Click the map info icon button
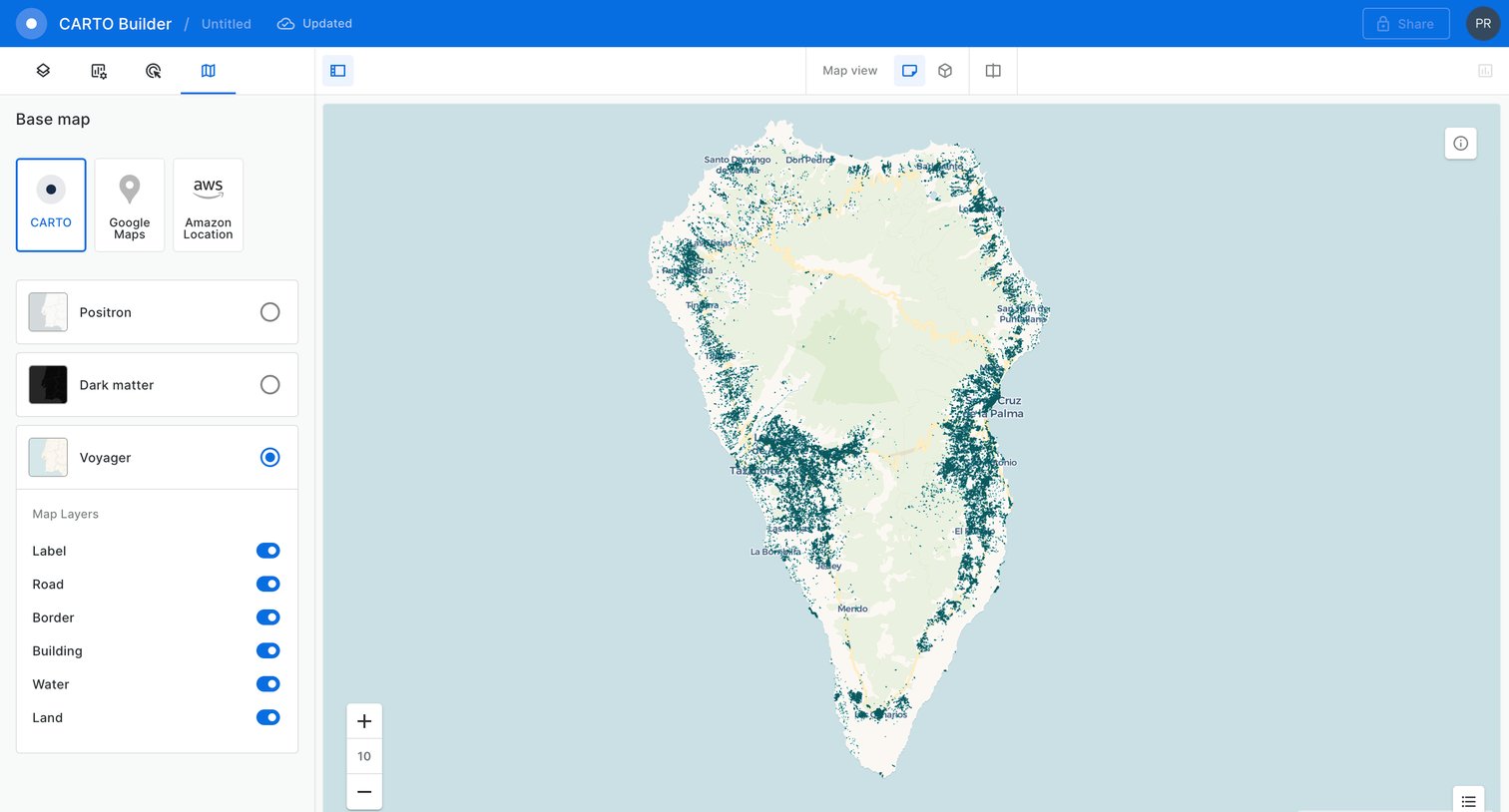The width and height of the screenshot is (1509, 812). tap(1460, 144)
